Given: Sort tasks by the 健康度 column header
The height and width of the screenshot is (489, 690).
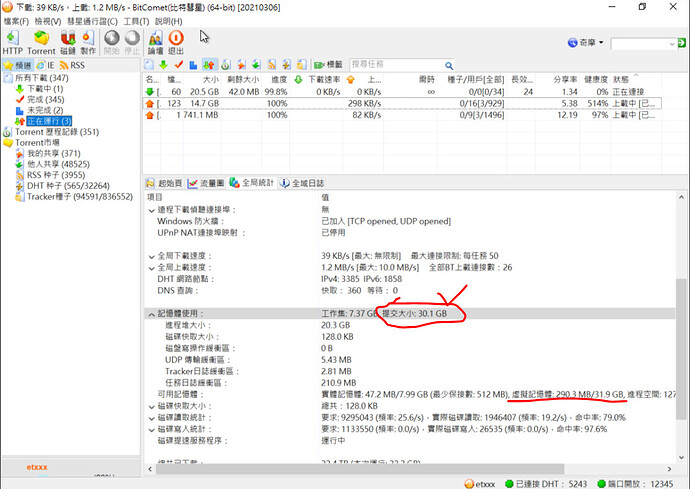Looking at the screenshot, I should pos(596,80).
